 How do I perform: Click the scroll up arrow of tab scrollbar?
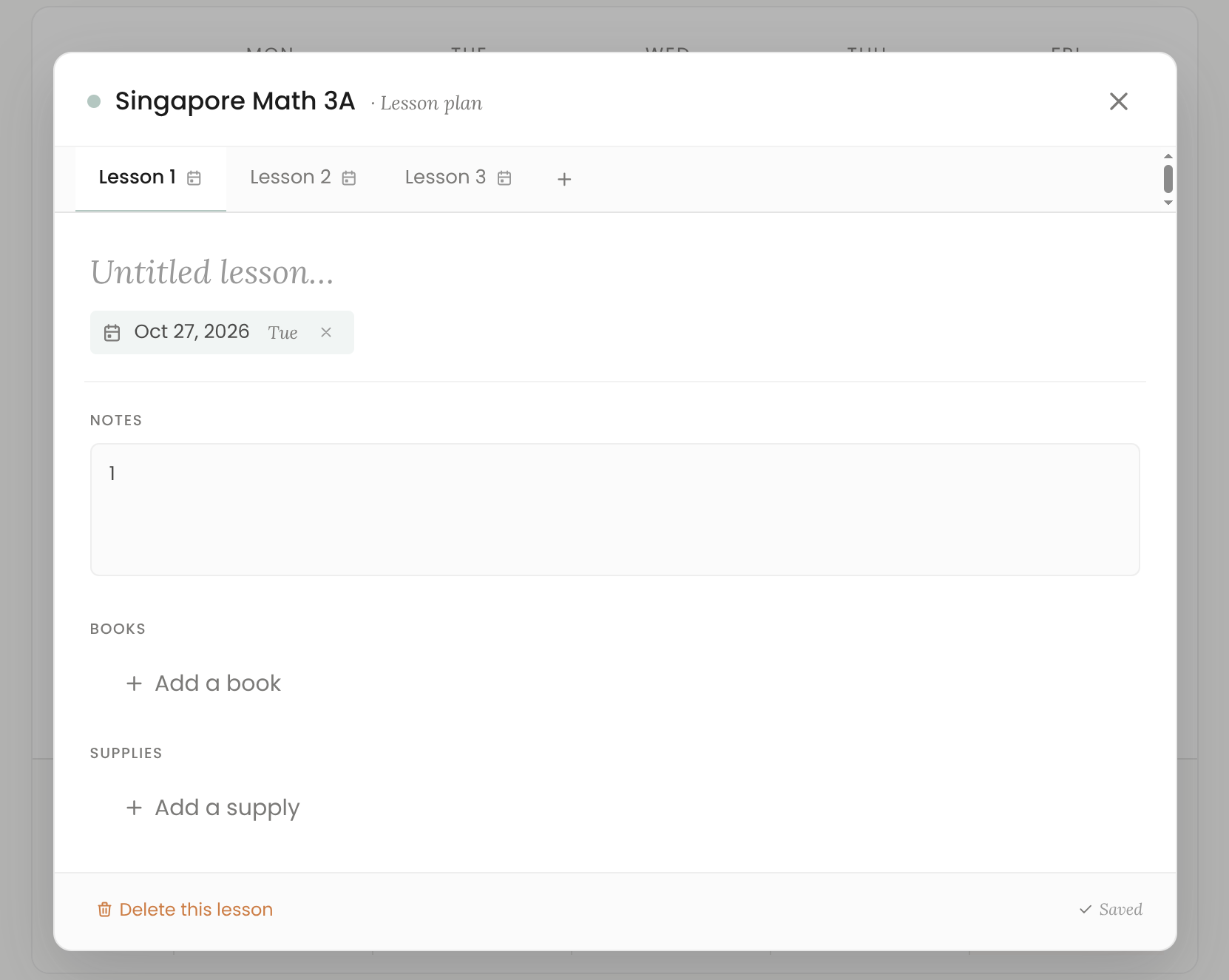point(1168,156)
